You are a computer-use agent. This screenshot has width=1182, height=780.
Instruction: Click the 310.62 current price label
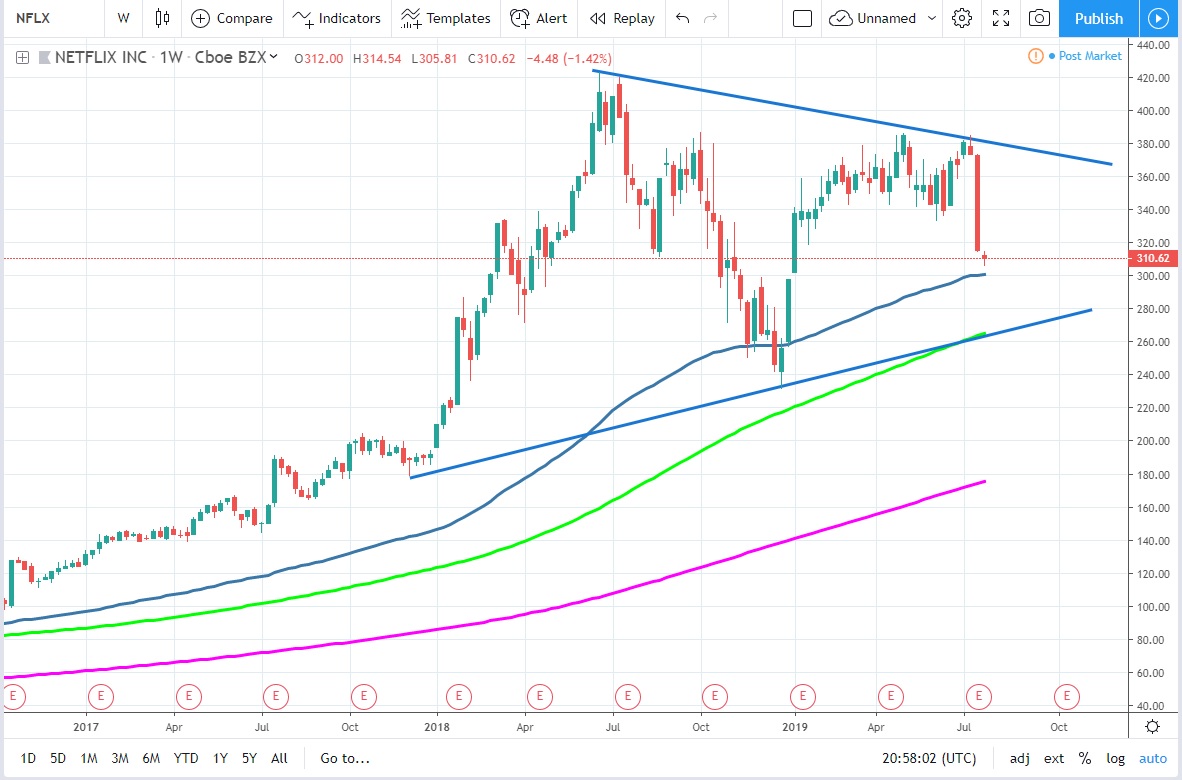coord(1152,258)
